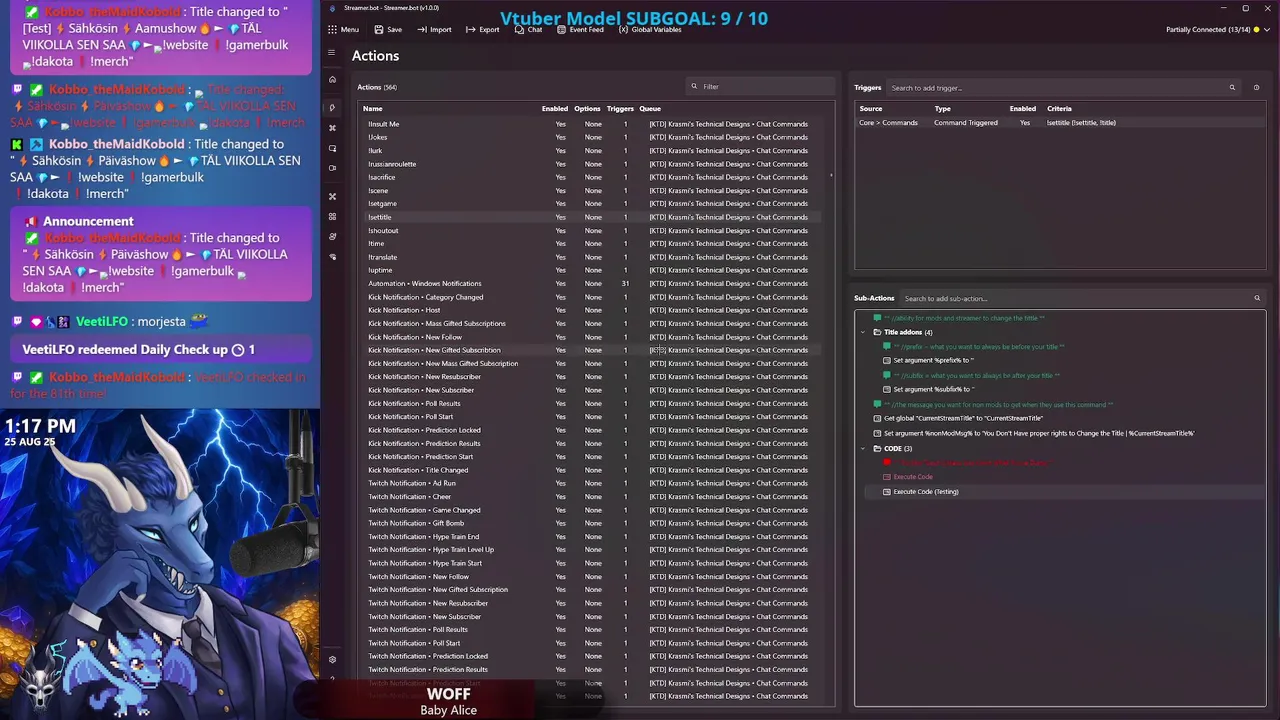Sort actions by Queue column header

[650, 108]
